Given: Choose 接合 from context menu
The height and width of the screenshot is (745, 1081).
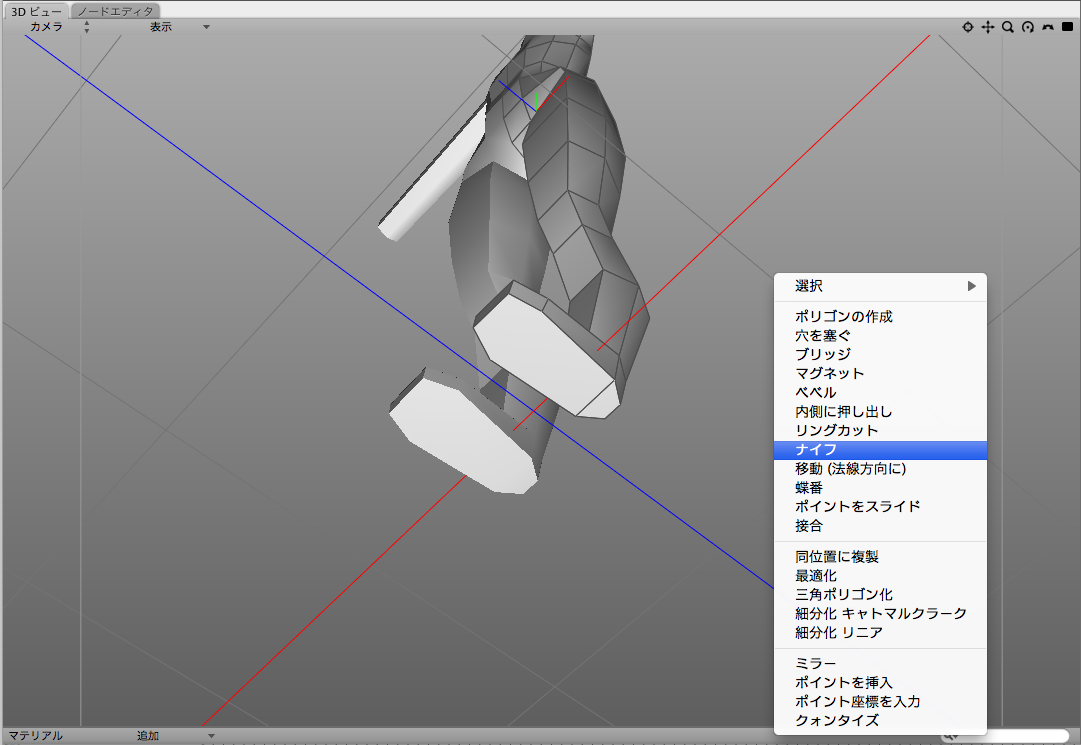Looking at the screenshot, I should [880, 526].
